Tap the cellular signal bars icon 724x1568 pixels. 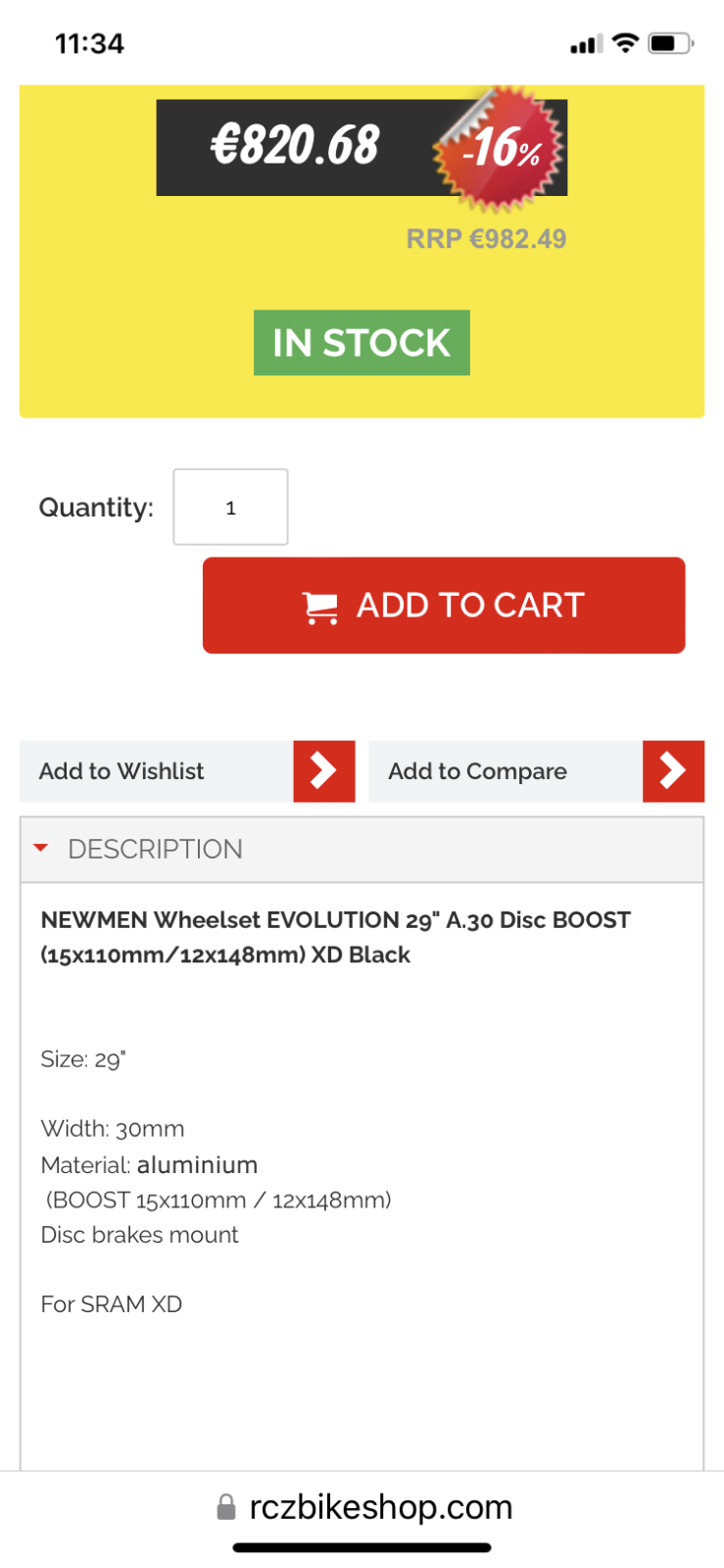[586, 44]
